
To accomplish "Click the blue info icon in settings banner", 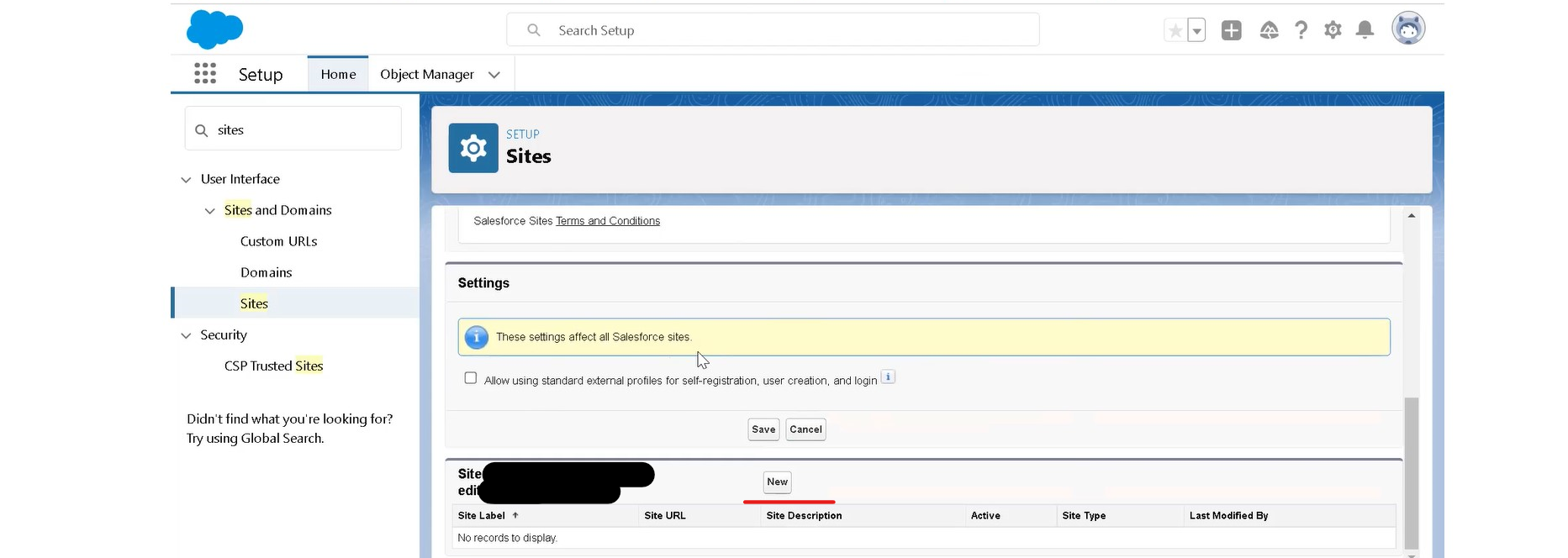I will coord(477,337).
